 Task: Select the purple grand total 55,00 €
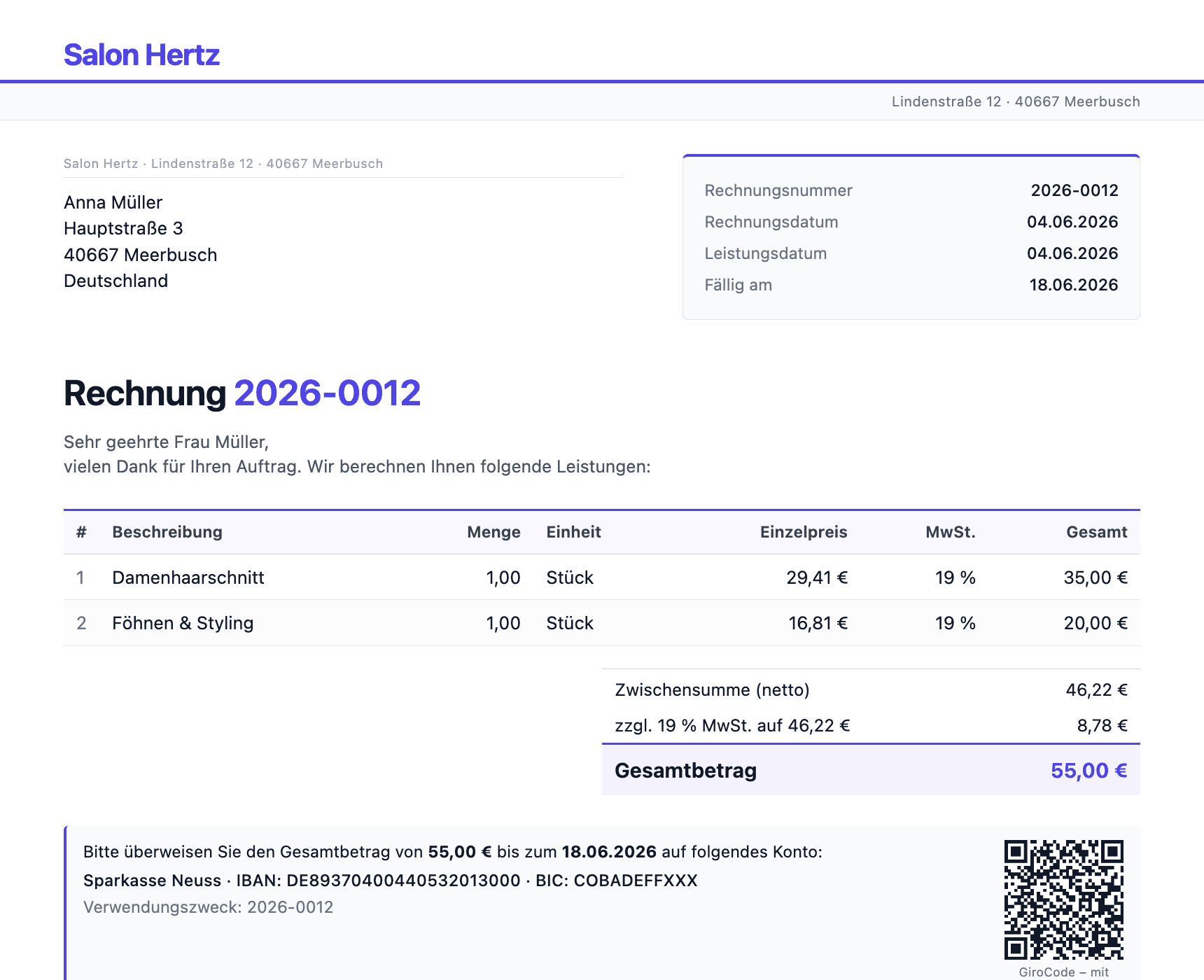(1089, 771)
